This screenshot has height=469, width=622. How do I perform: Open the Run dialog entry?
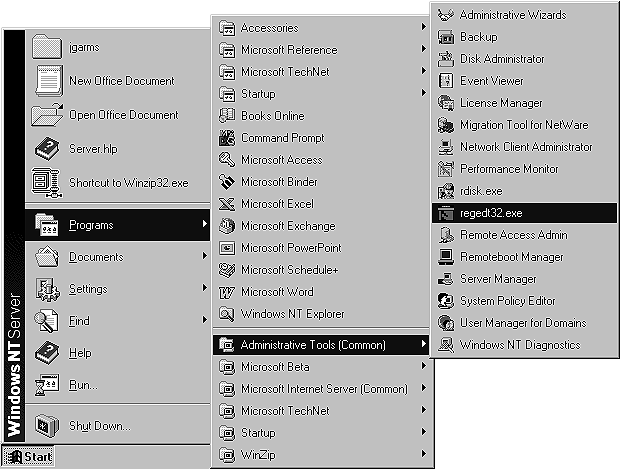pyautogui.click(x=82, y=385)
